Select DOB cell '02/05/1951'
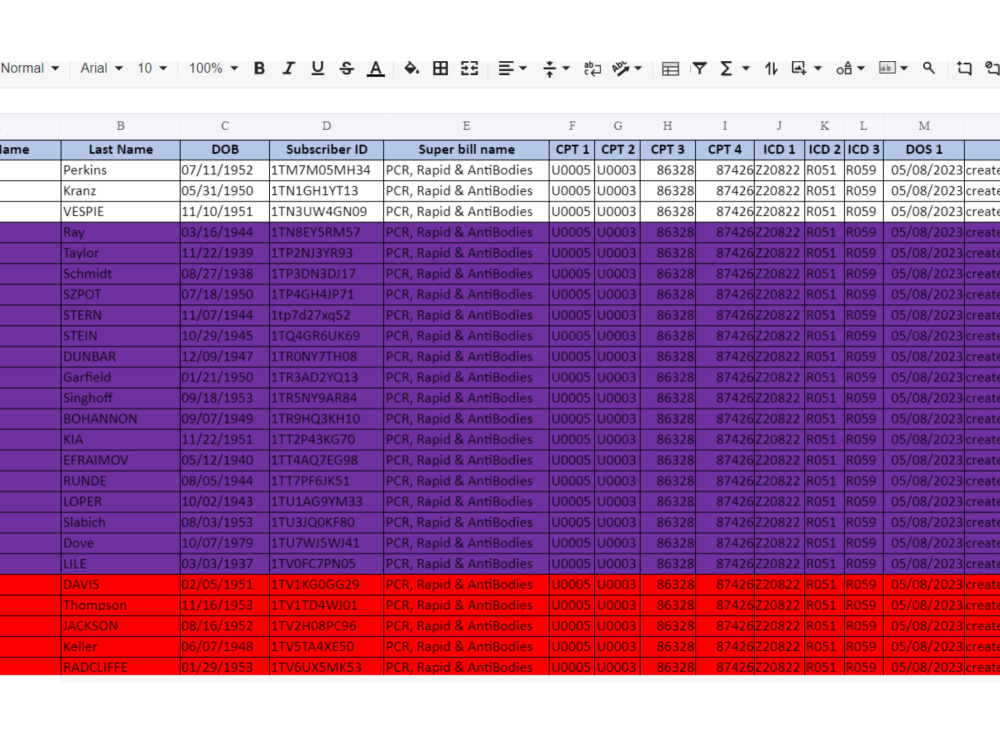The image size is (1000, 750). tap(225, 585)
